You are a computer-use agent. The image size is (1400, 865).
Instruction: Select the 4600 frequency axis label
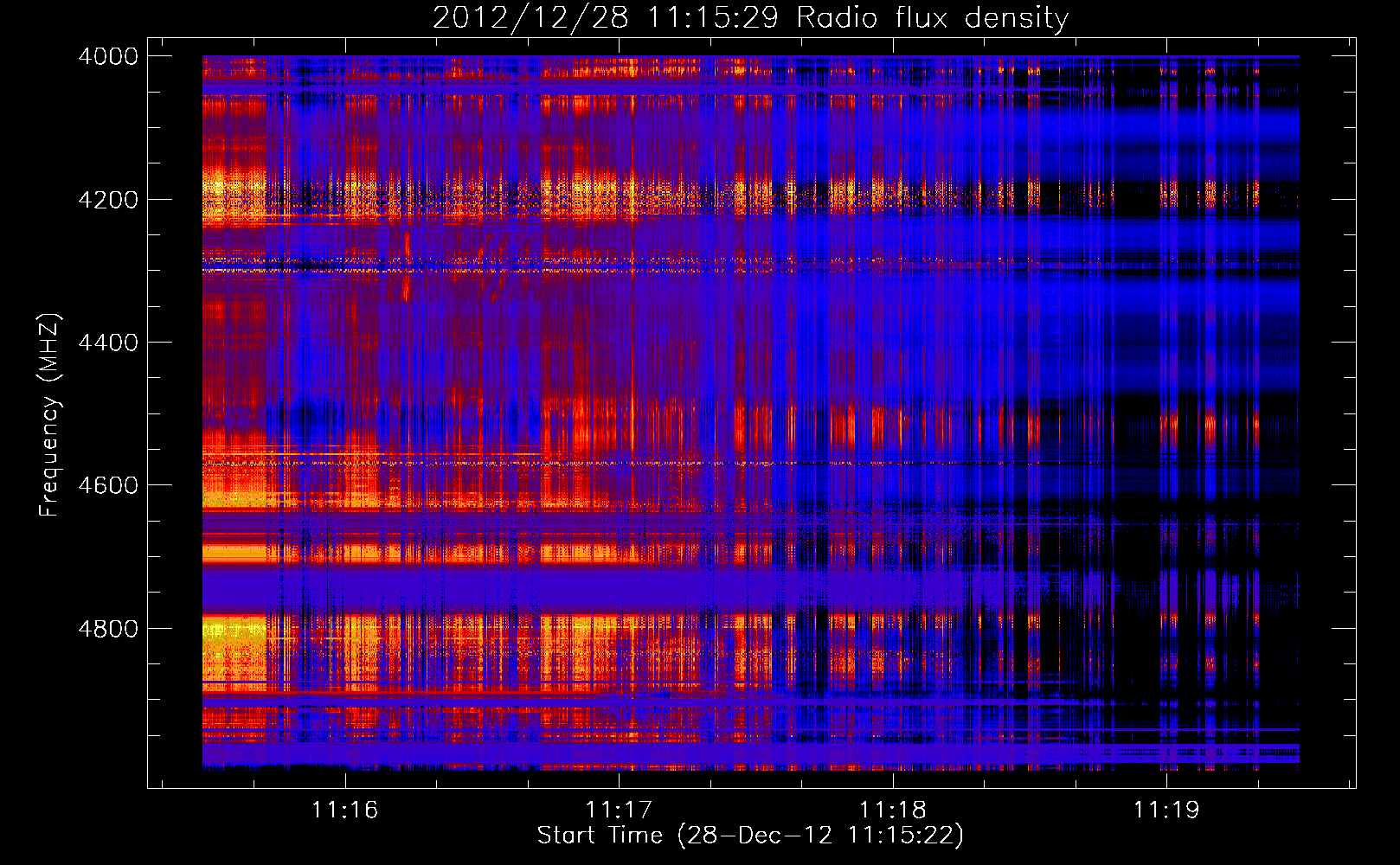click(108, 485)
